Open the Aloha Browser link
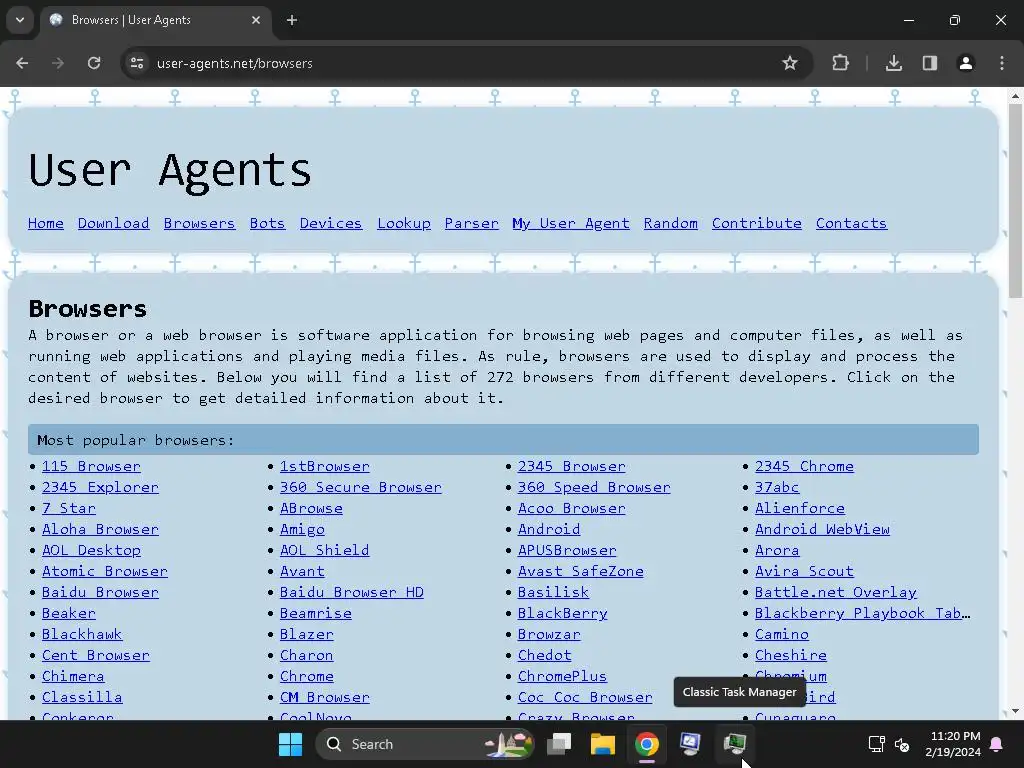Image resolution: width=1024 pixels, height=768 pixels. pos(100,529)
